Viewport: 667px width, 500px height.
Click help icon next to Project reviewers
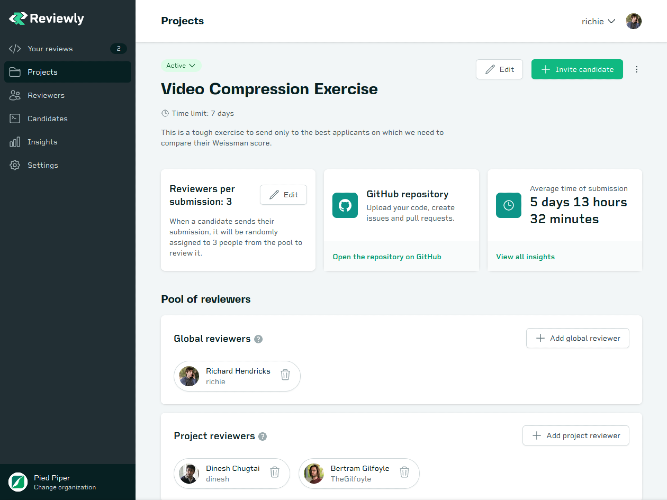pos(262,437)
